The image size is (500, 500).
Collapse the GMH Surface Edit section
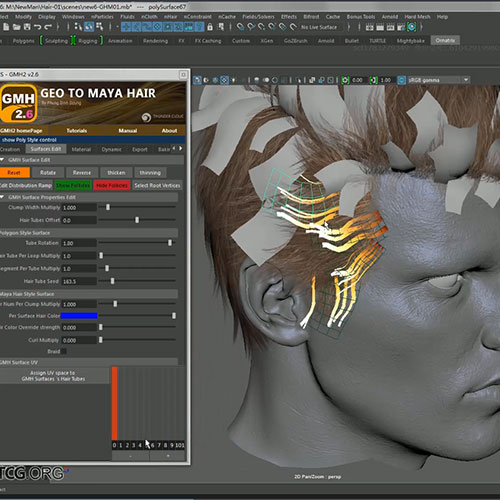[2, 160]
